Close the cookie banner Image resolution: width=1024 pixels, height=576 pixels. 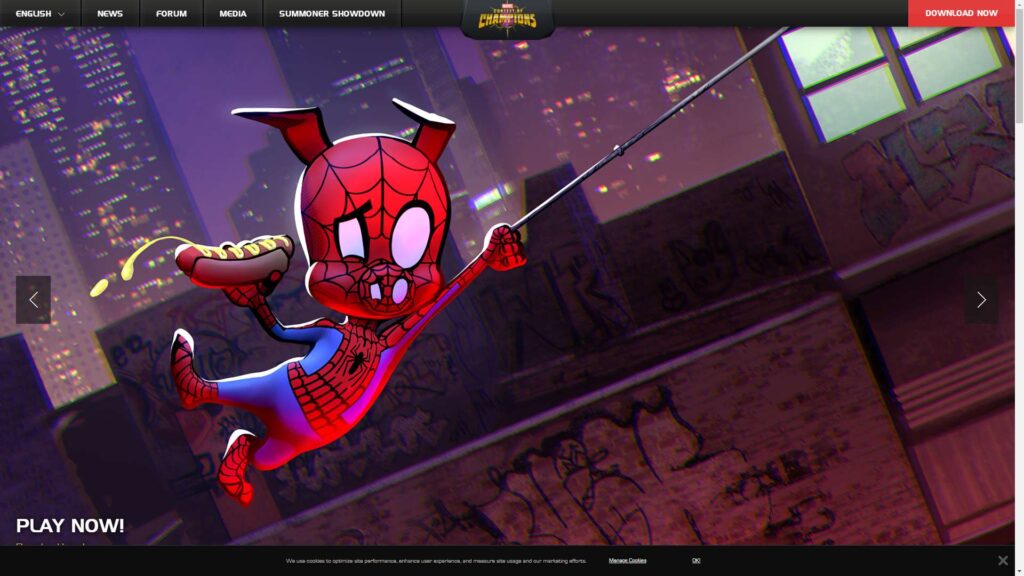pos(1002,560)
